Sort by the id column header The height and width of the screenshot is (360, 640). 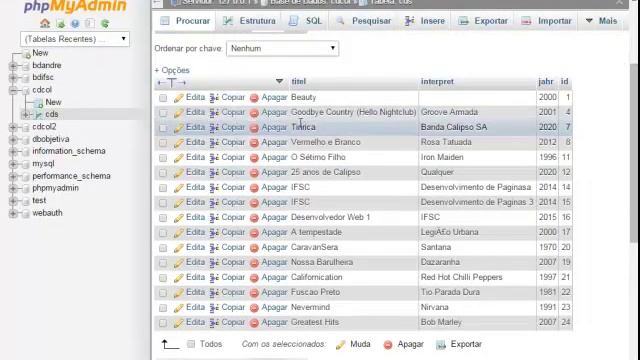pyautogui.click(x=564, y=82)
